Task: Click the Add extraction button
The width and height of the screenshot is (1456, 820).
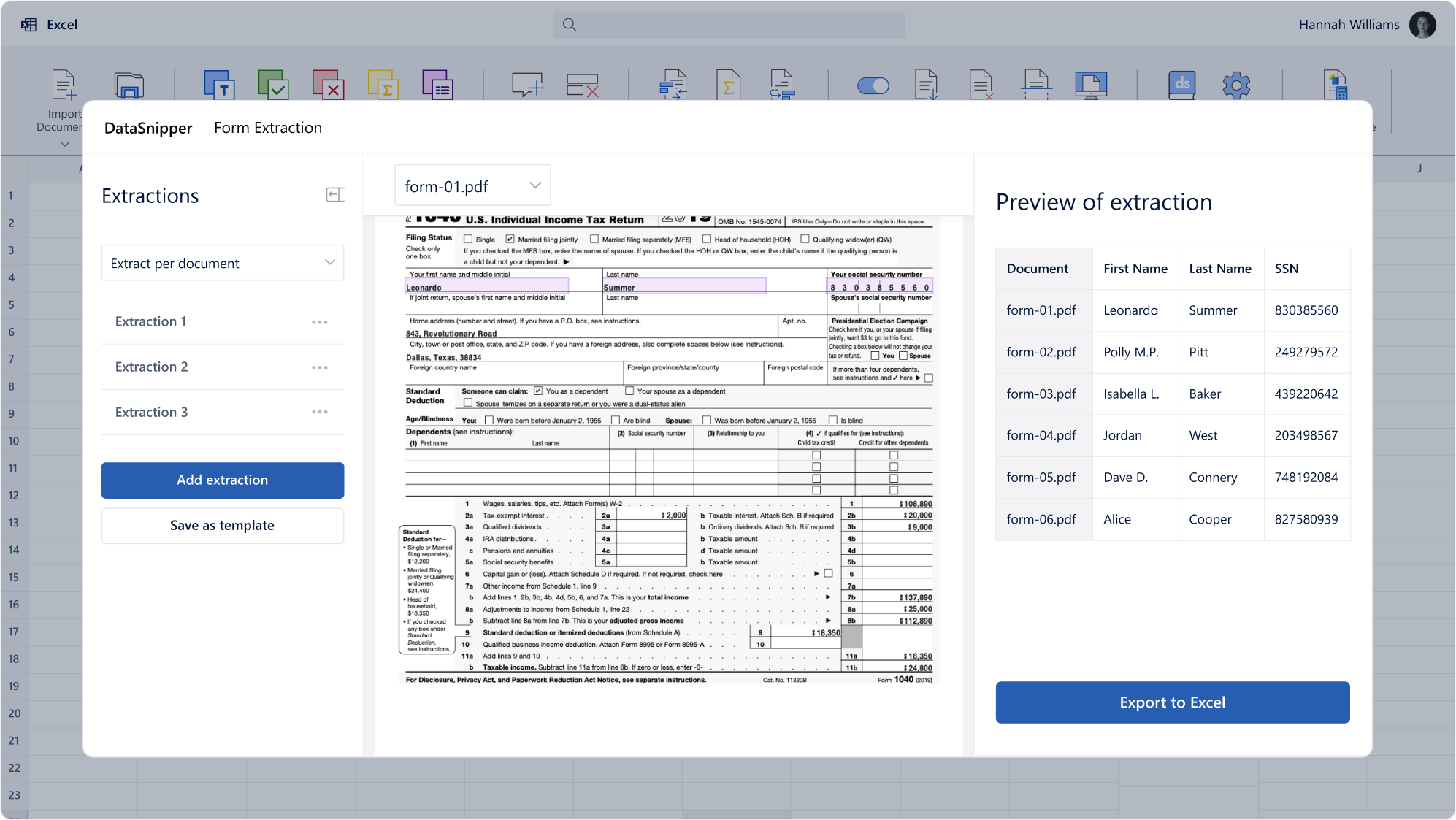Action: 222,480
